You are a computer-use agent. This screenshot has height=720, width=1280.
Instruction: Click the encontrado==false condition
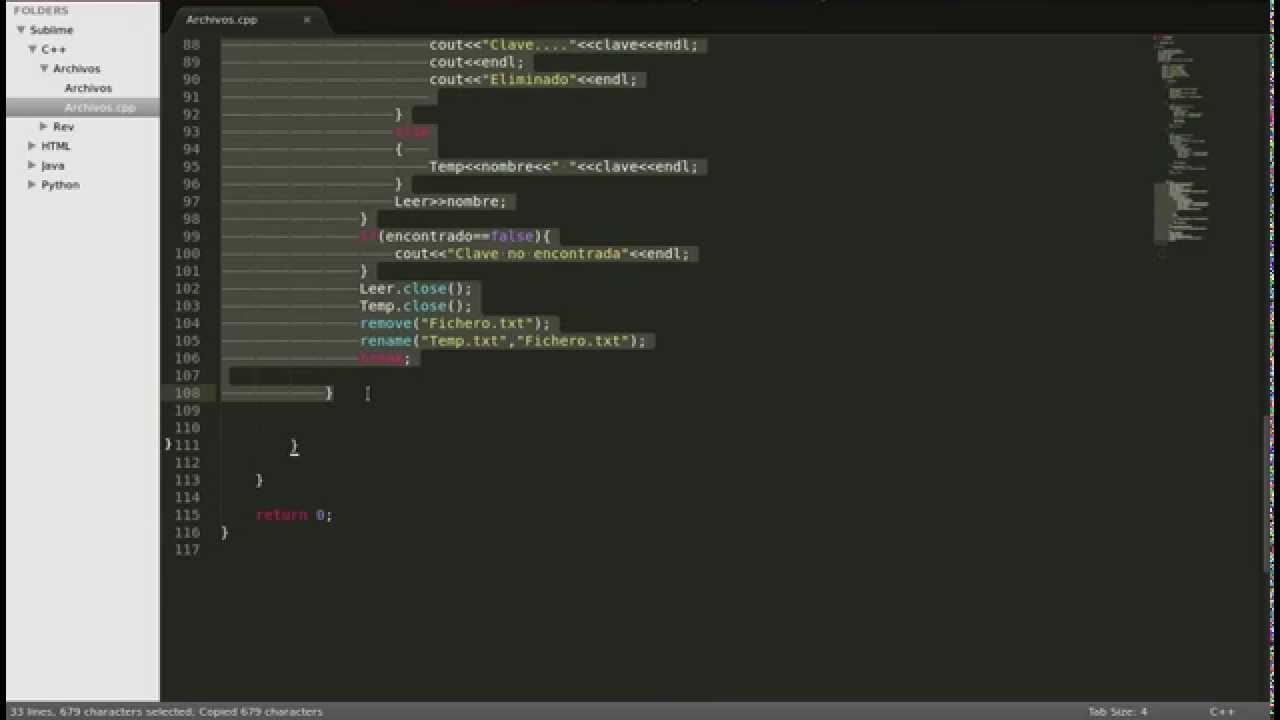coord(459,236)
